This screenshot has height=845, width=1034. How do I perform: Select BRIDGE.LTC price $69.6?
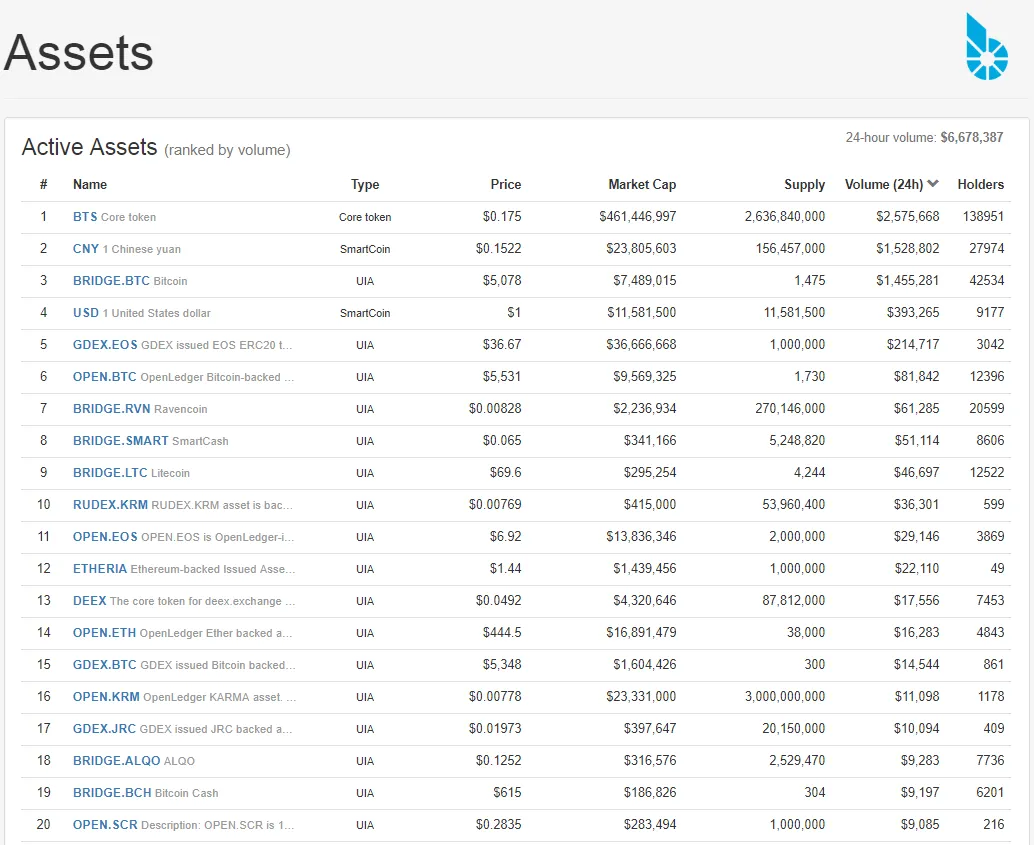click(x=506, y=472)
